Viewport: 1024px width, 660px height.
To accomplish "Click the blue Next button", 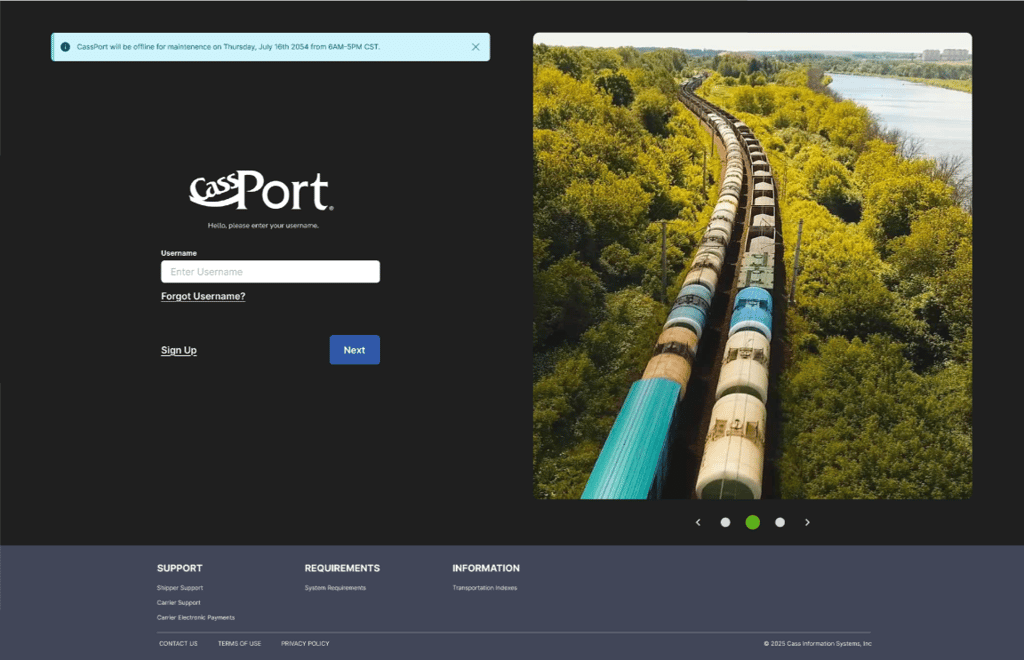I will (x=355, y=350).
